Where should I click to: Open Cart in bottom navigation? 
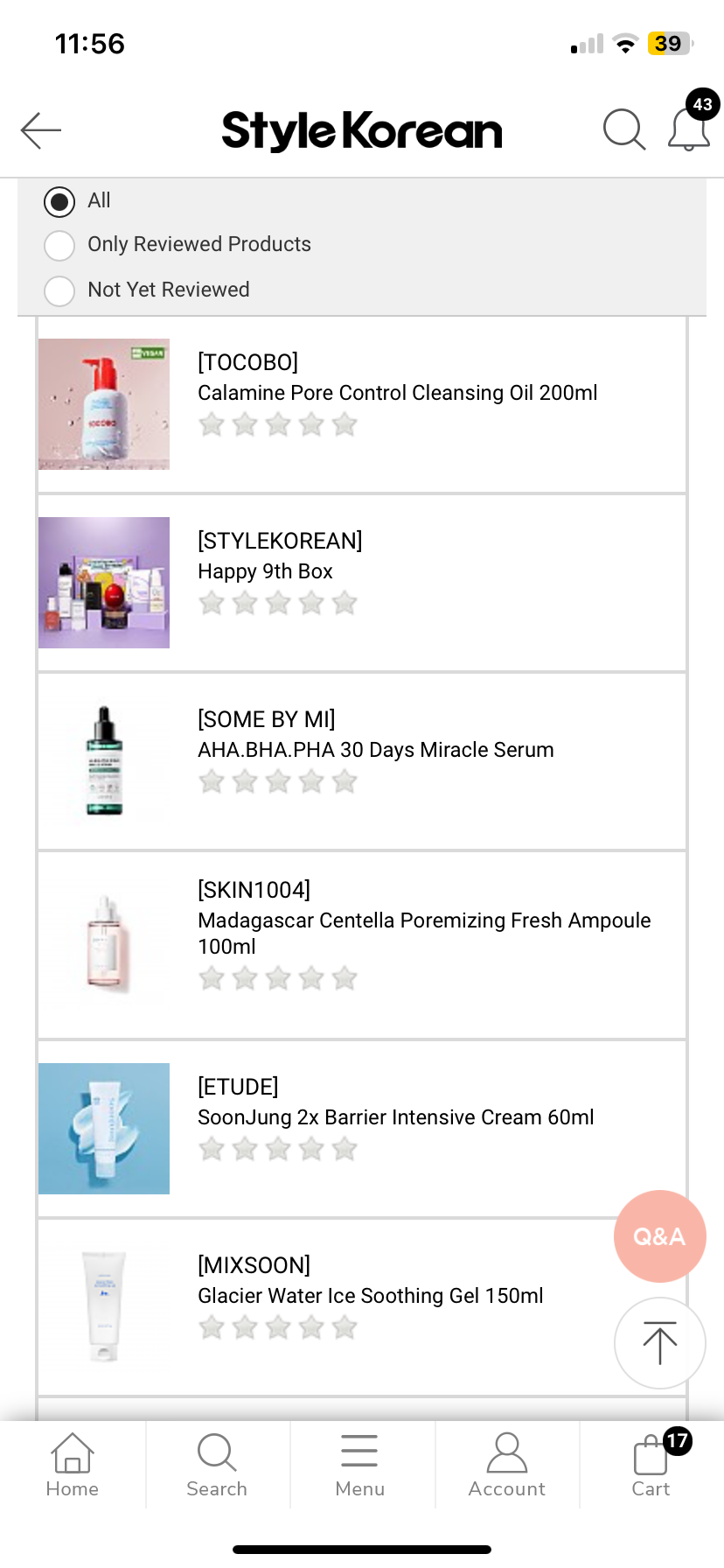651,1465
